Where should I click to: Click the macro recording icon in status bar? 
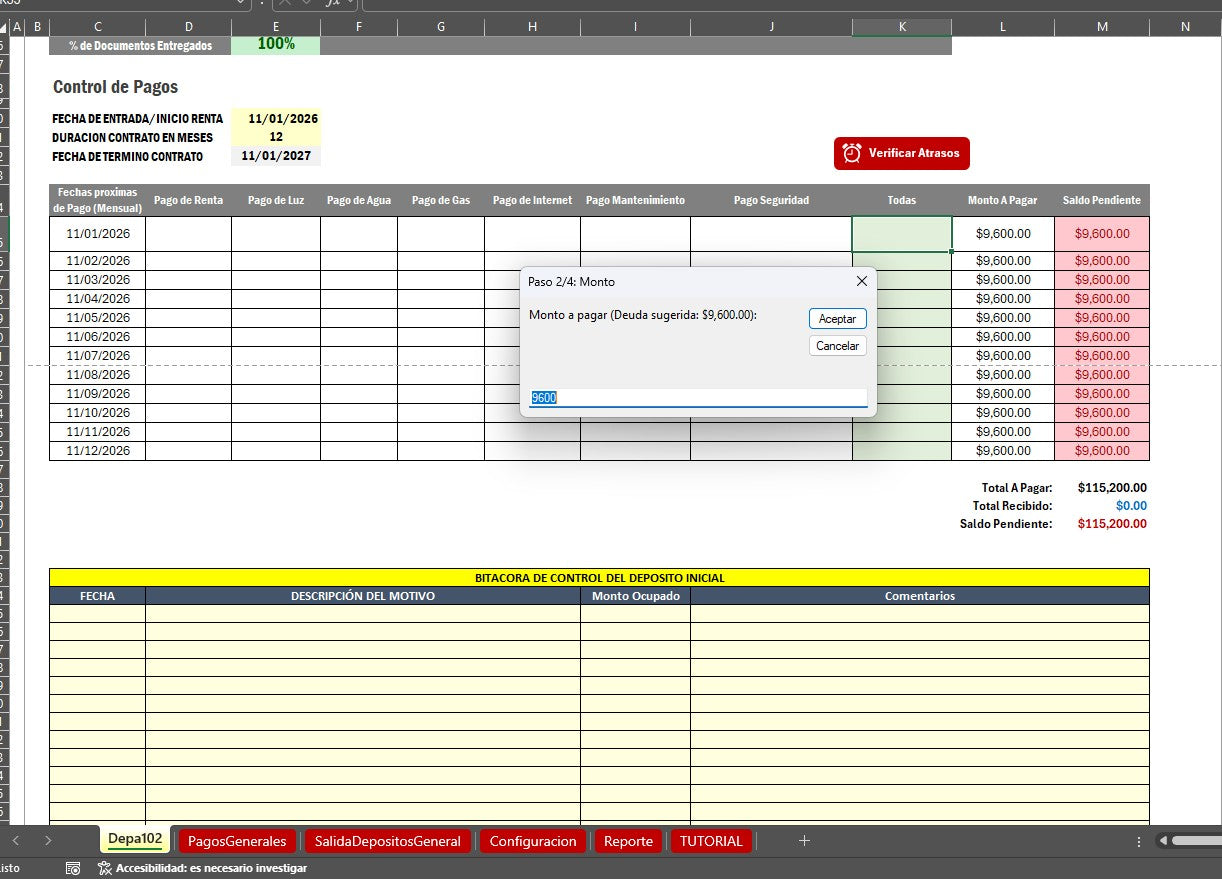point(73,868)
